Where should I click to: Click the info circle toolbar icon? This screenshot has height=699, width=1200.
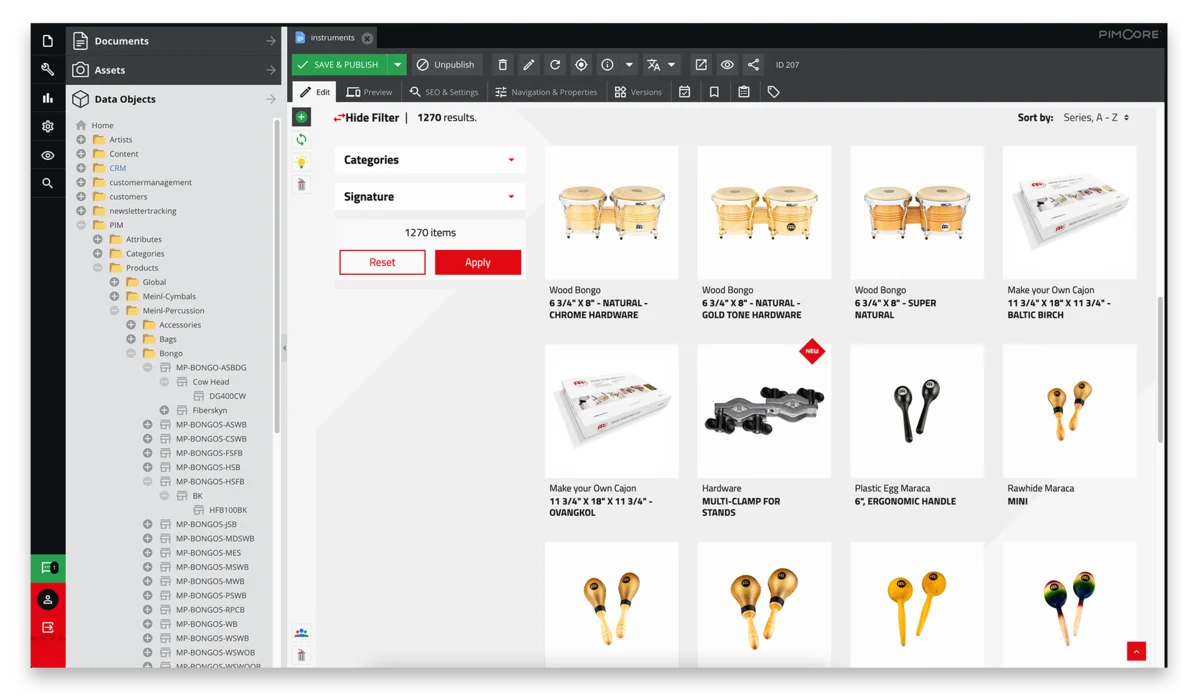[607, 65]
